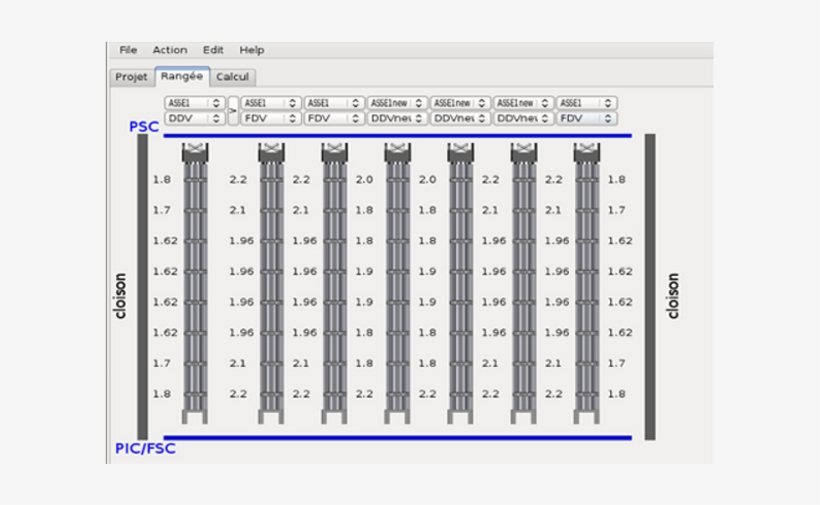Expand the leftmost ASSE1 dropdown
The image size is (820, 505).
[x=195, y=103]
